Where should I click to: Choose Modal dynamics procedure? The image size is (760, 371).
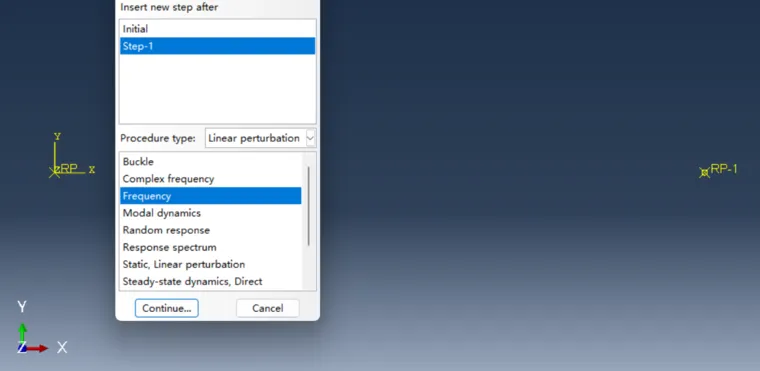point(211,213)
